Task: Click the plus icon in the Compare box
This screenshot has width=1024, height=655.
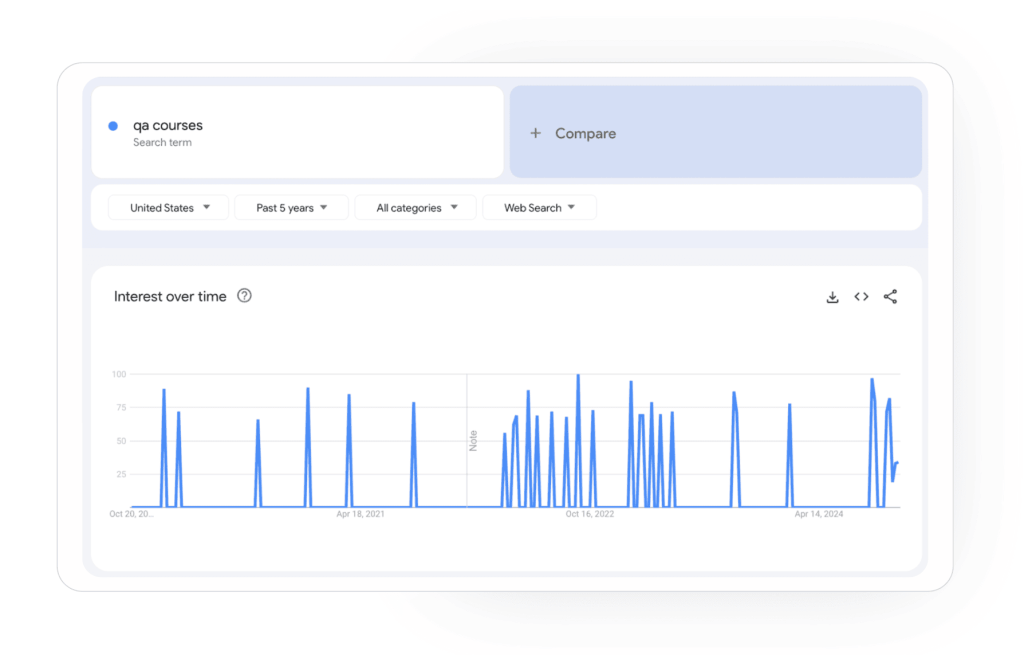Action: (535, 133)
